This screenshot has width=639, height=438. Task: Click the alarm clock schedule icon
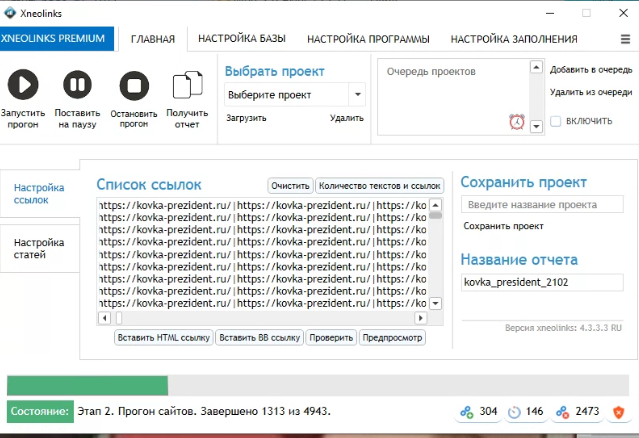[x=517, y=122]
